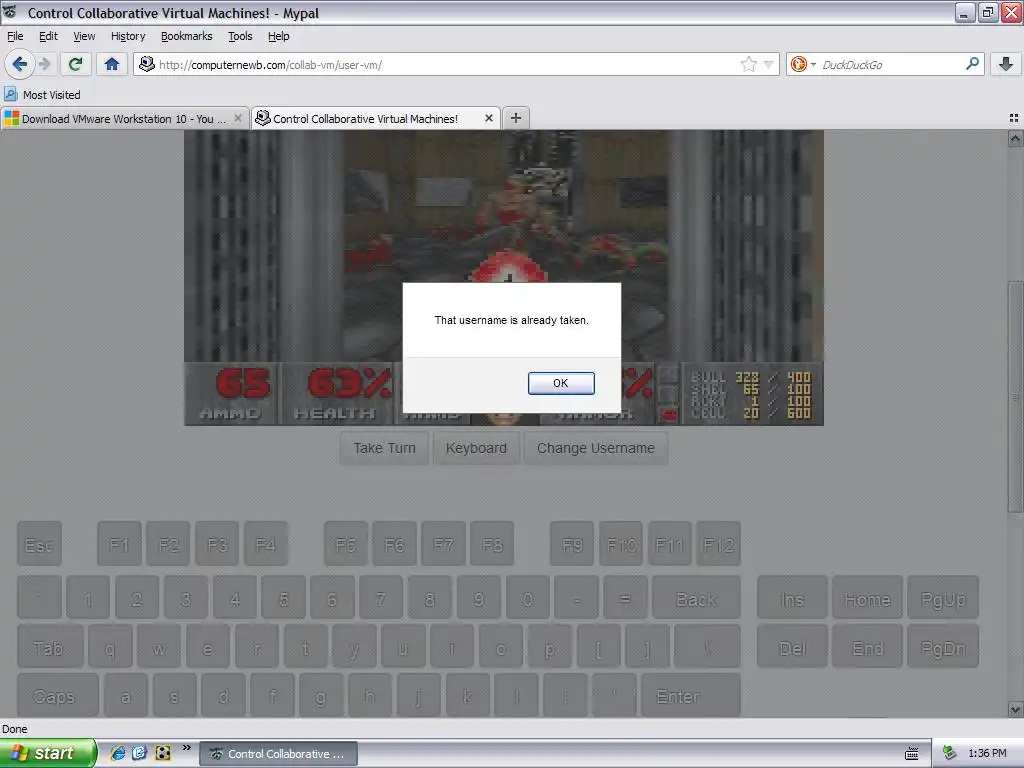Viewport: 1024px width, 768px height.
Task: Click the Esc key on the virtual keyboard
Action: 39,544
